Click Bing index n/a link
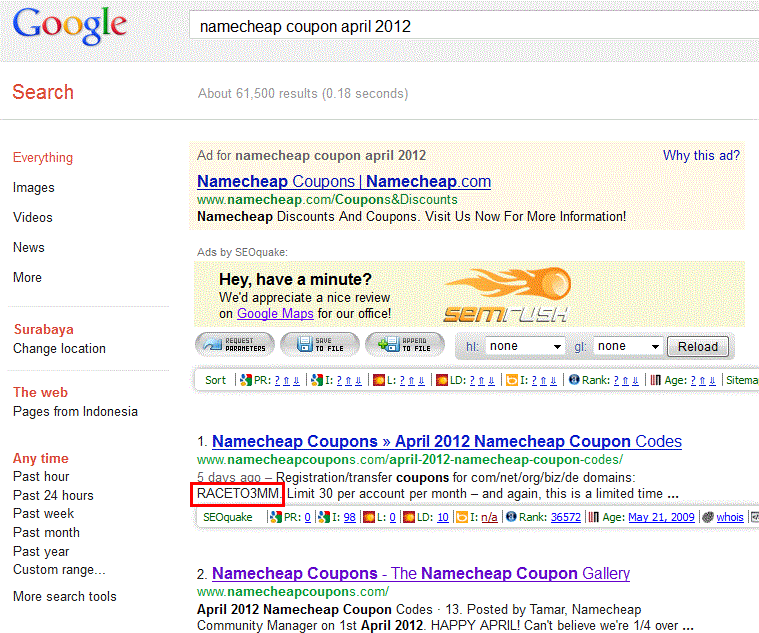Screen dimensions: 759x633 [x=489, y=517]
